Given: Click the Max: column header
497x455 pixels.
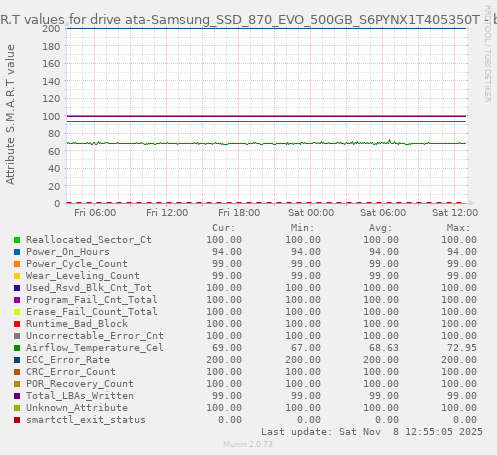Looking at the screenshot, I should [x=458, y=228].
